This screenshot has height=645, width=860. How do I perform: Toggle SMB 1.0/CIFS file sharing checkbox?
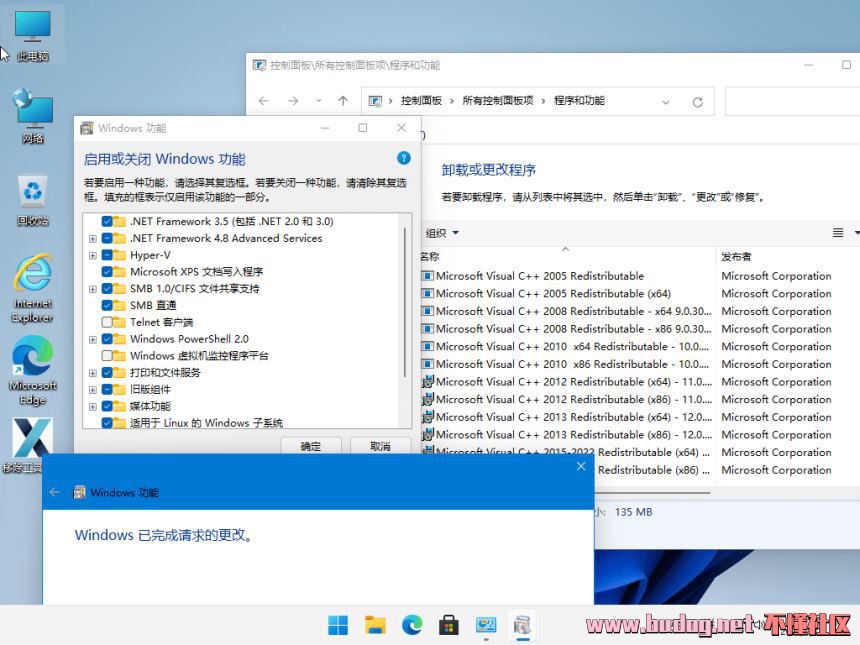(107, 288)
